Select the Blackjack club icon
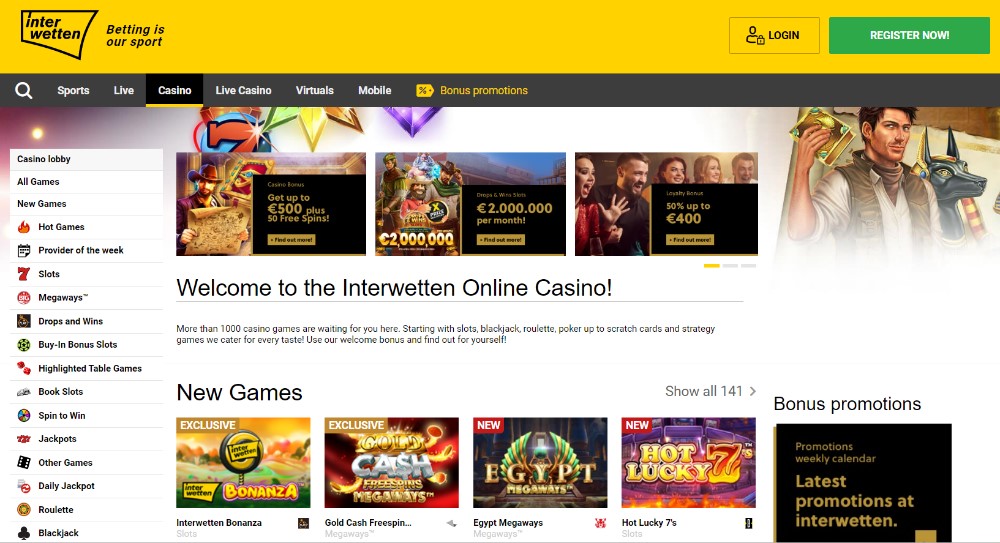The height and width of the screenshot is (543, 1000). (24, 533)
